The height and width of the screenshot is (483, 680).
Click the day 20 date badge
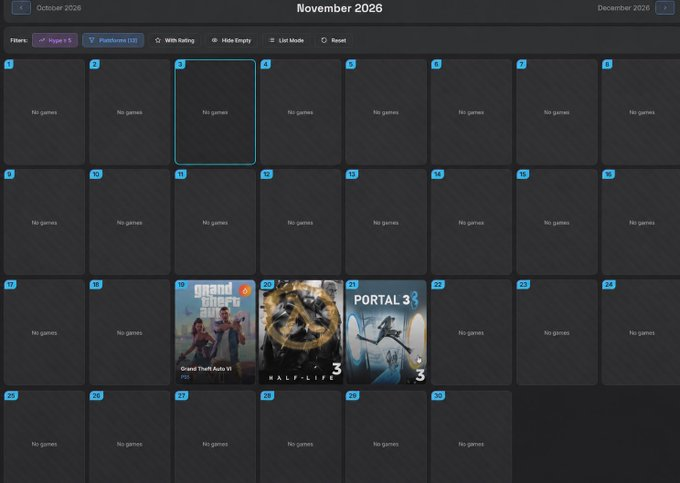[x=267, y=285]
